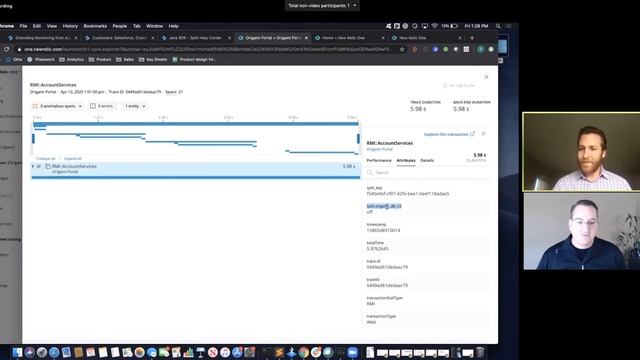Click the Wi-Fi status icon in the menu bar
This screenshot has width=640, height=360.
[434, 26]
